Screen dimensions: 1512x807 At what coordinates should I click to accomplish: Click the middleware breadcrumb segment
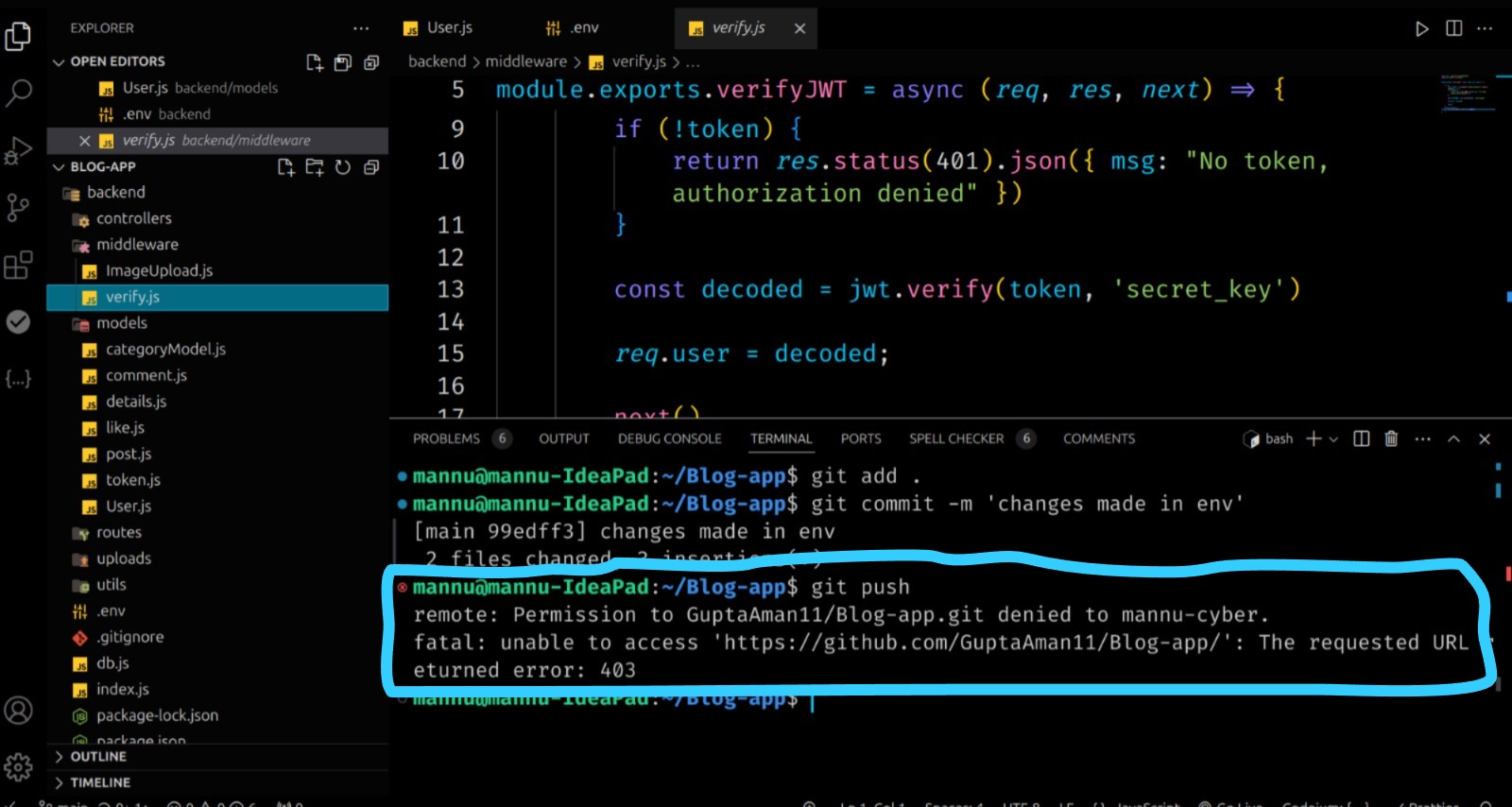point(526,61)
